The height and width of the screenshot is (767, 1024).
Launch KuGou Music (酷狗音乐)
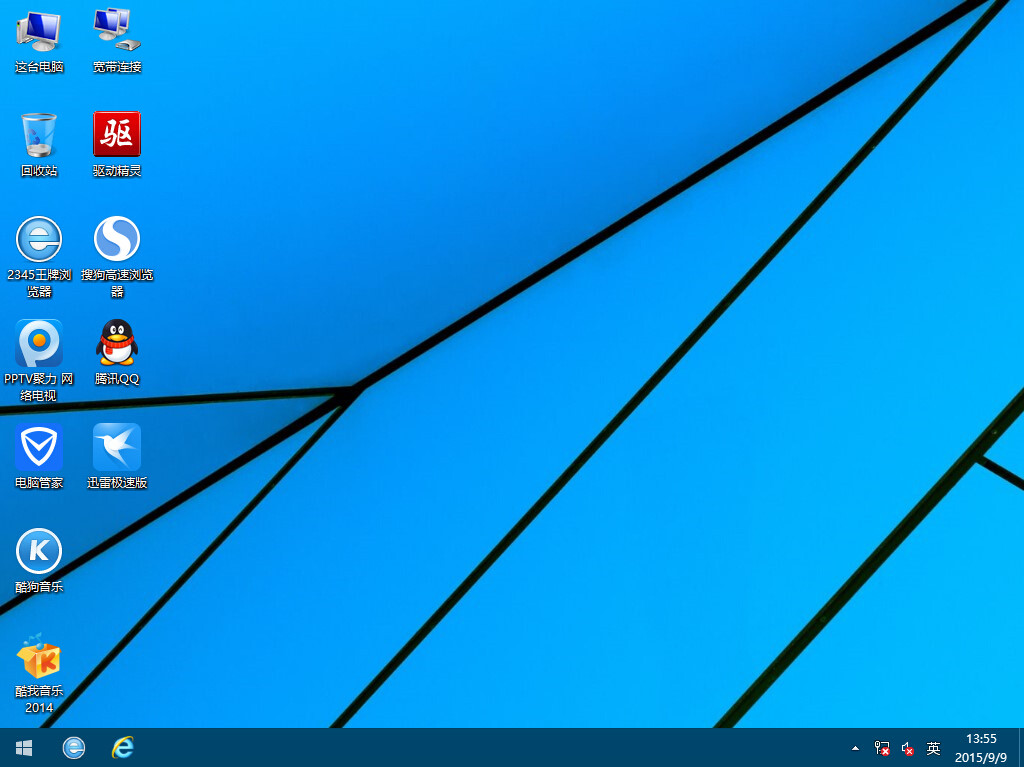pyautogui.click(x=38, y=551)
